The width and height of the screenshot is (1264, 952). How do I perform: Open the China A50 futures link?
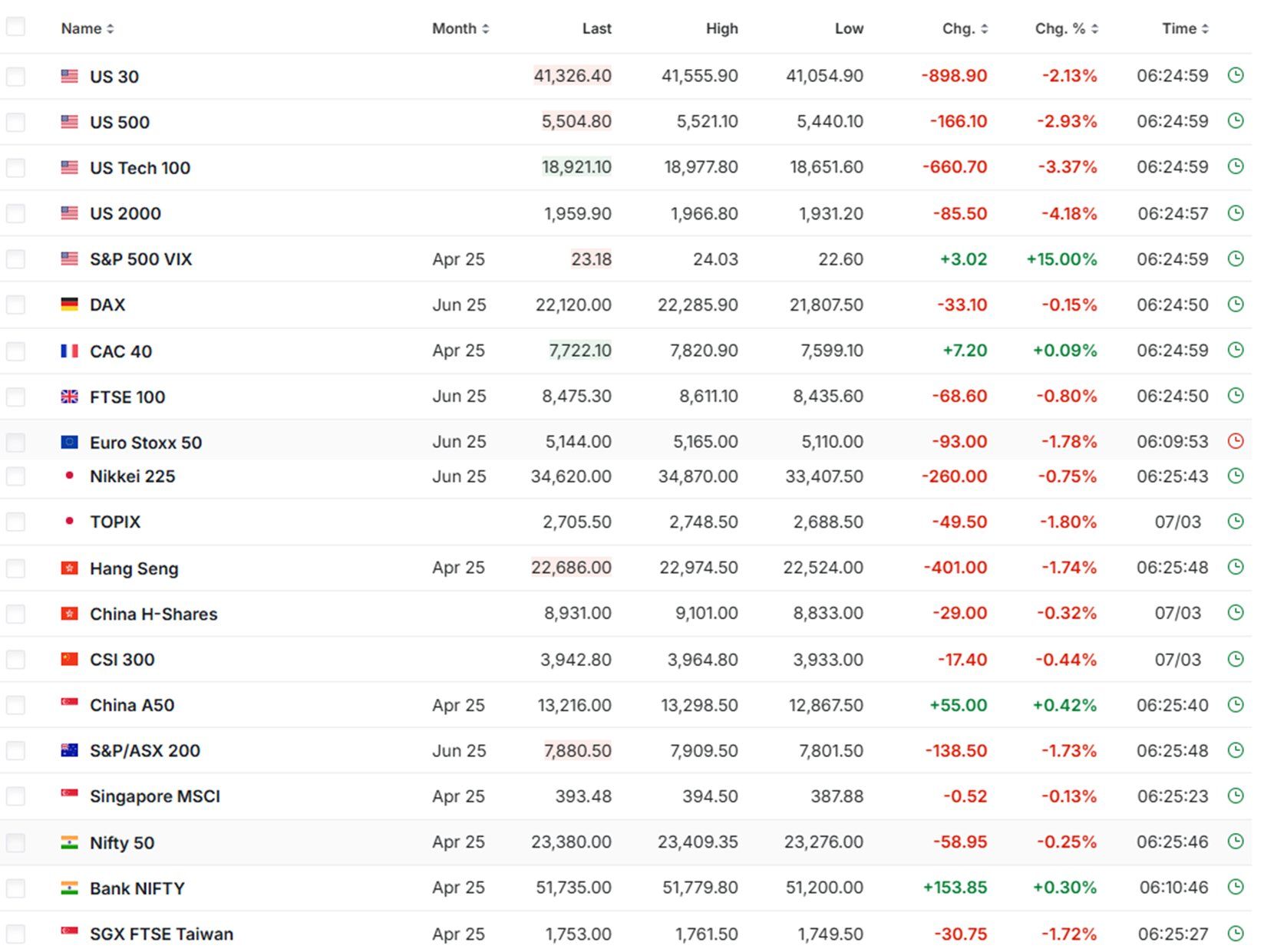[132, 705]
